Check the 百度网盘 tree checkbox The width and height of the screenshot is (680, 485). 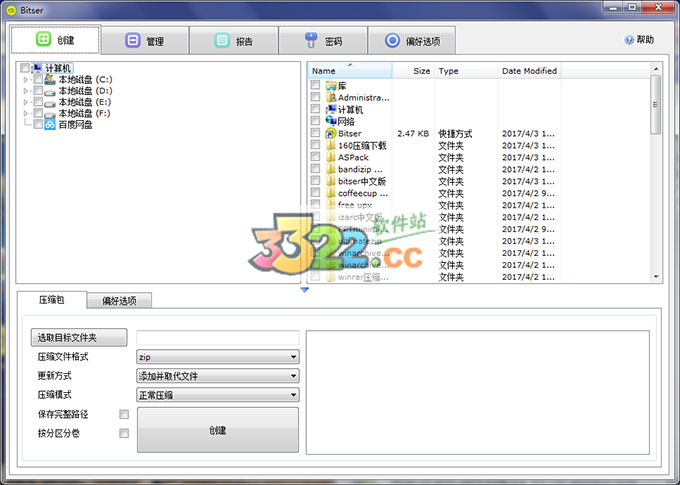tap(38, 125)
